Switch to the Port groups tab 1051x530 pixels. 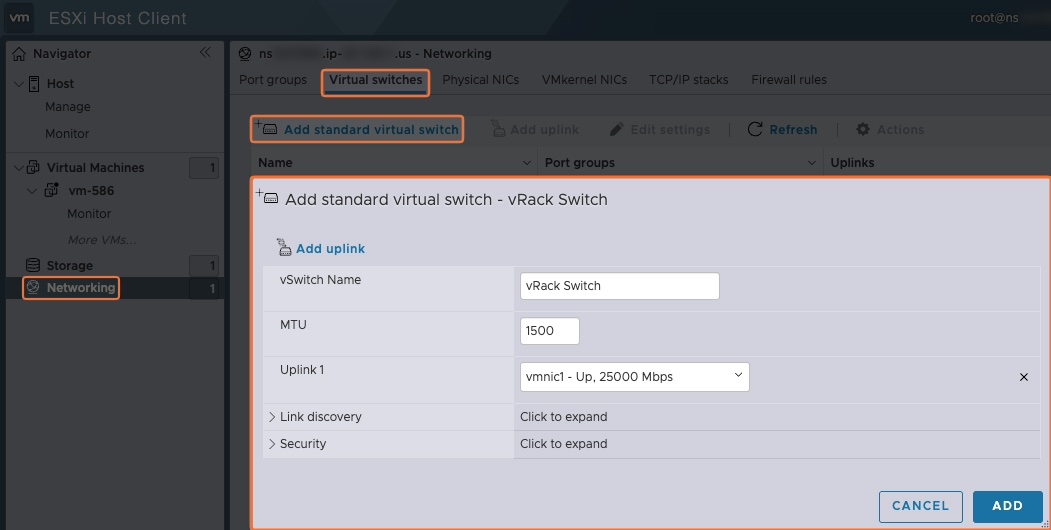[x=273, y=80]
